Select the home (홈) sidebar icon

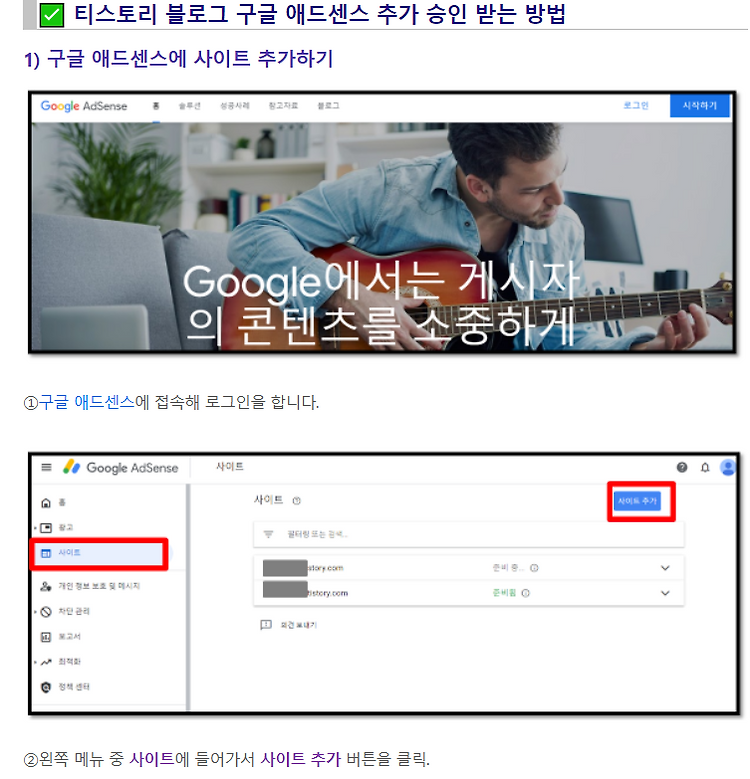click(46, 503)
